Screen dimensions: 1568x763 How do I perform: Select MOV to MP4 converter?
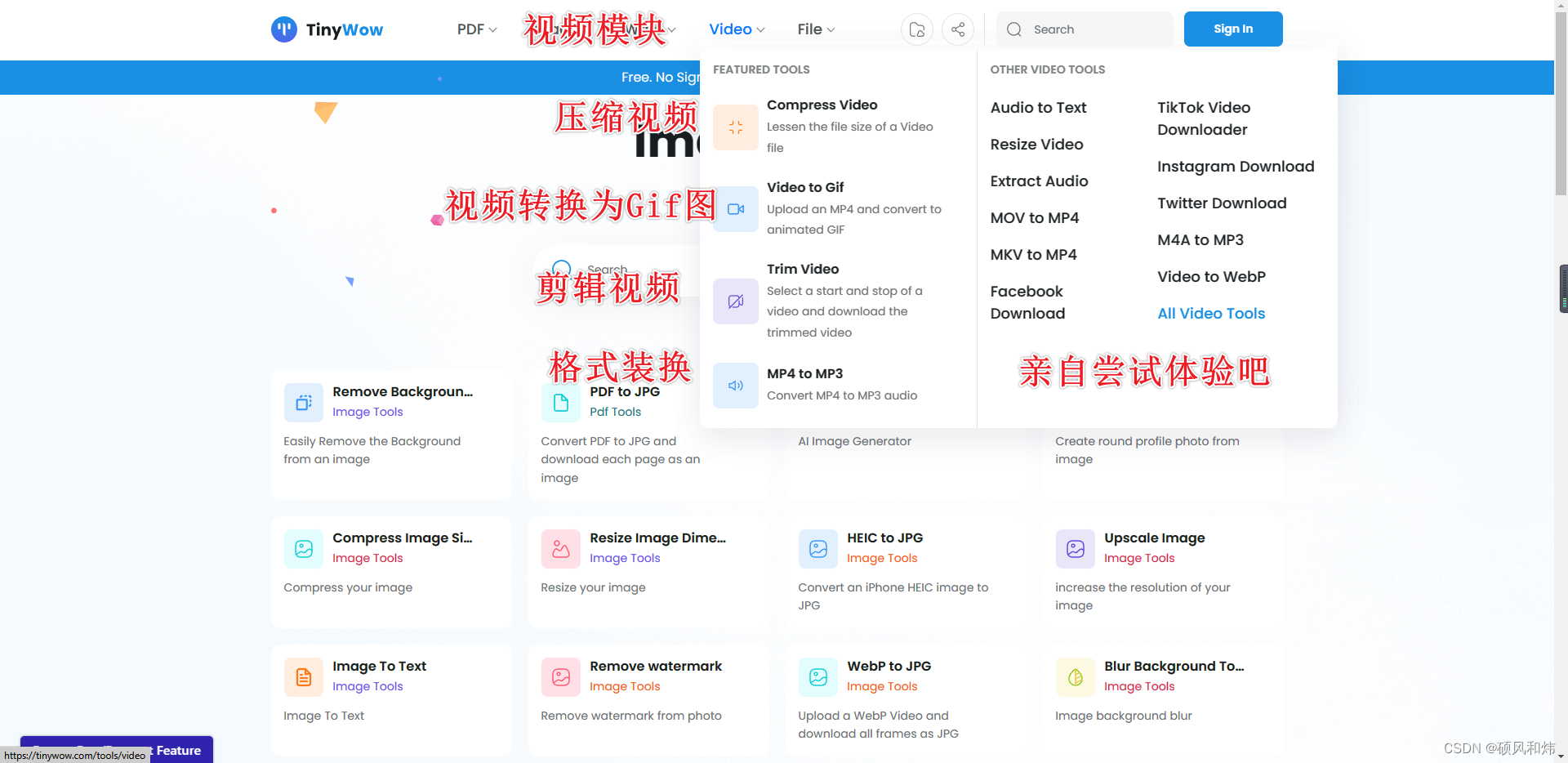coord(1034,218)
